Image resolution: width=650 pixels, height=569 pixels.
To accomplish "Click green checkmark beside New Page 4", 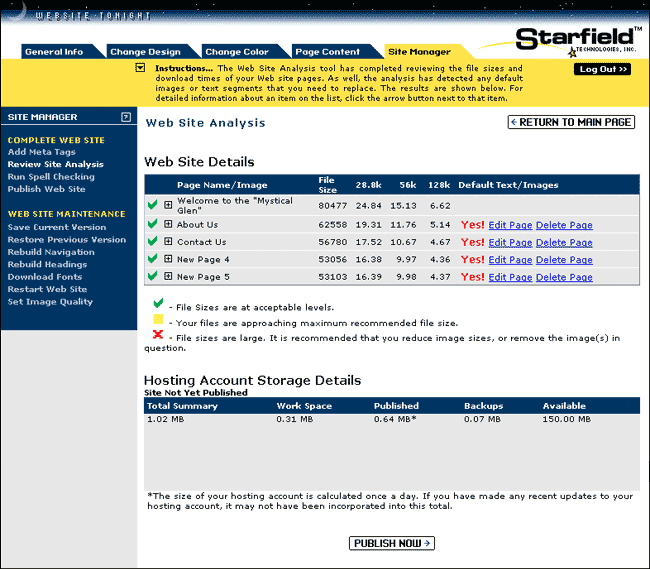I will (153, 258).
